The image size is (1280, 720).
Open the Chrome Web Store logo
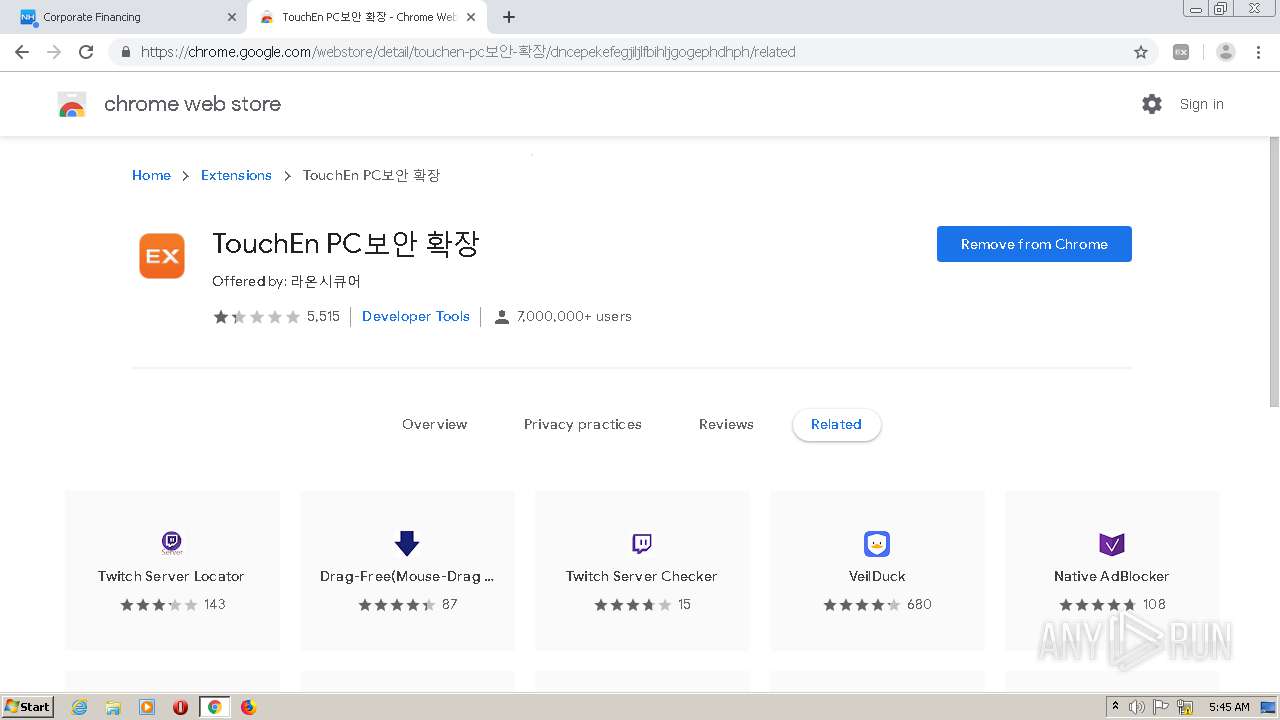[72, 104]
